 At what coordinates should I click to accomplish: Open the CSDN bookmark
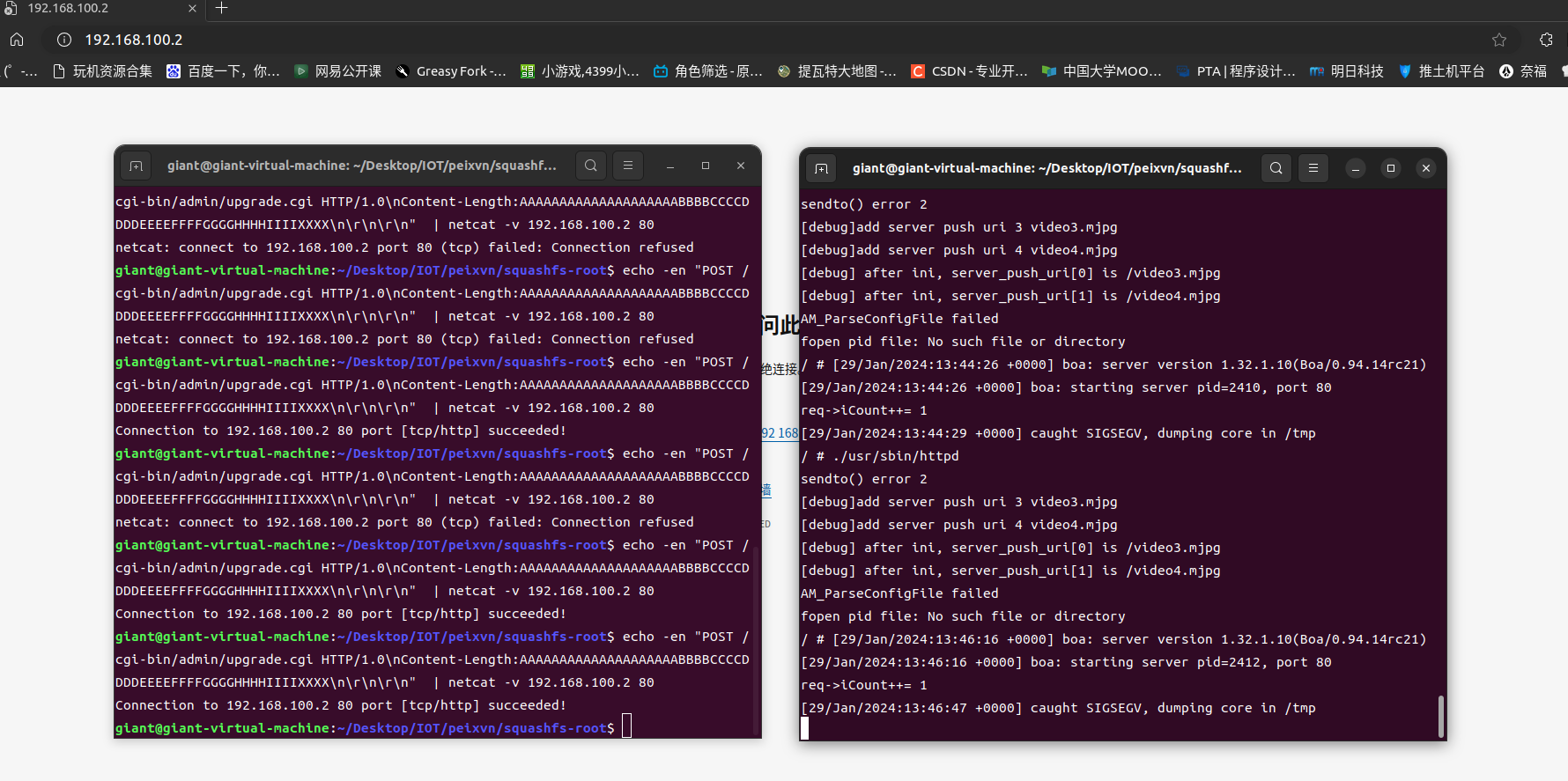[x=969, y=71]
